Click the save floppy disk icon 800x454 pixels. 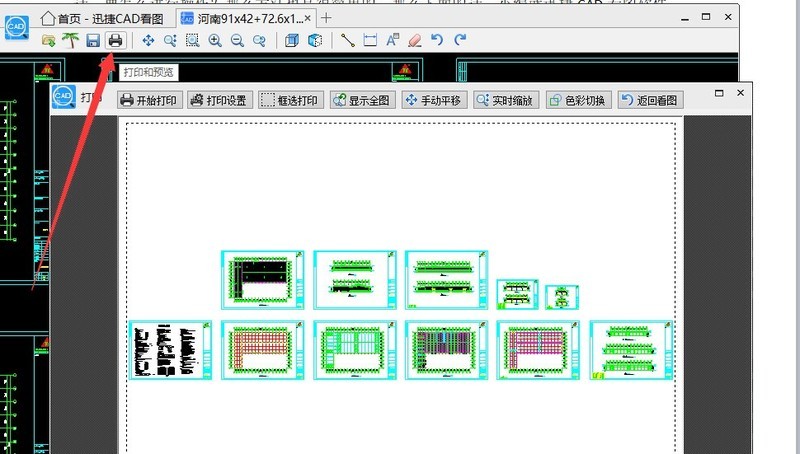[x=93, y=40]
